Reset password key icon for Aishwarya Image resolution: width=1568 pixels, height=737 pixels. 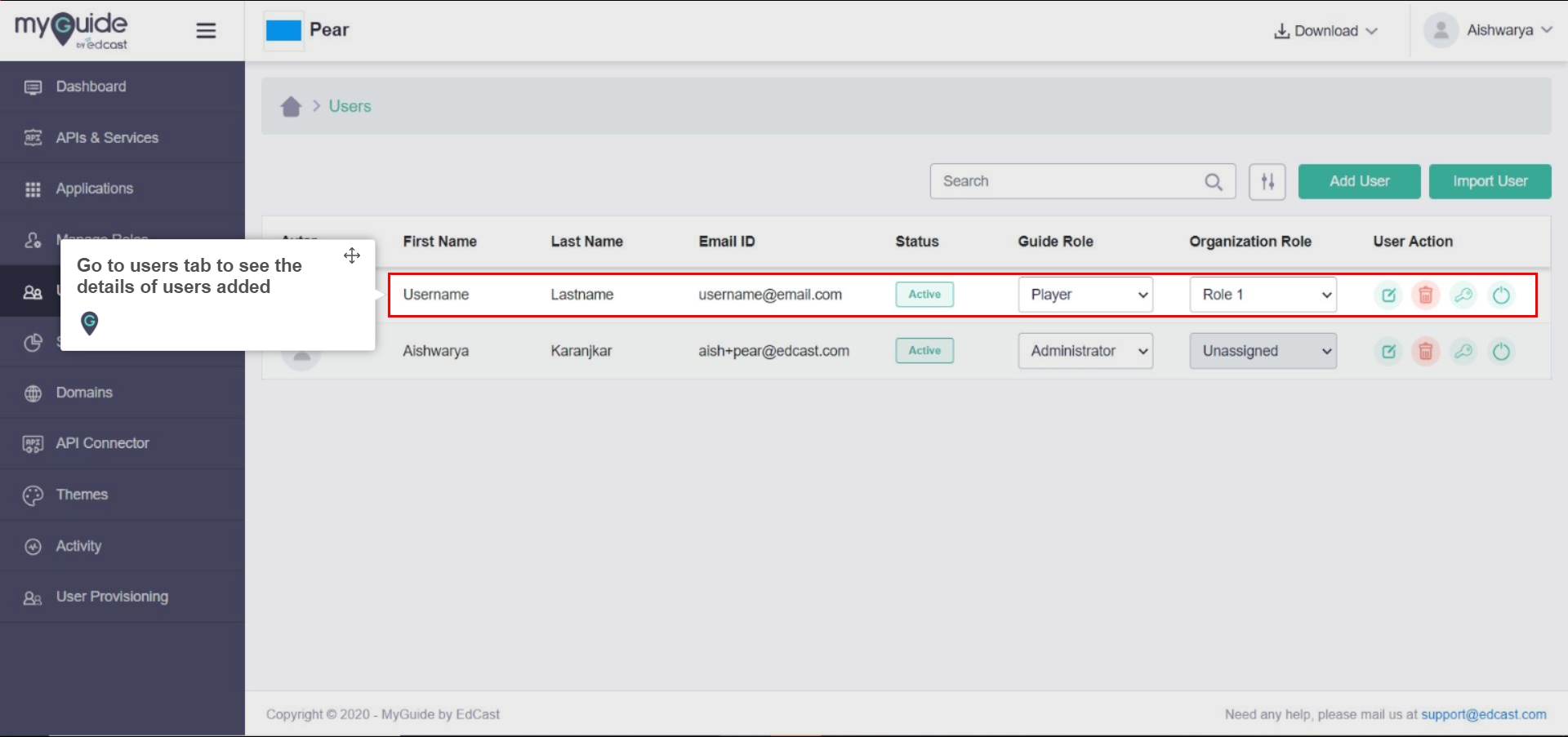1463,351
